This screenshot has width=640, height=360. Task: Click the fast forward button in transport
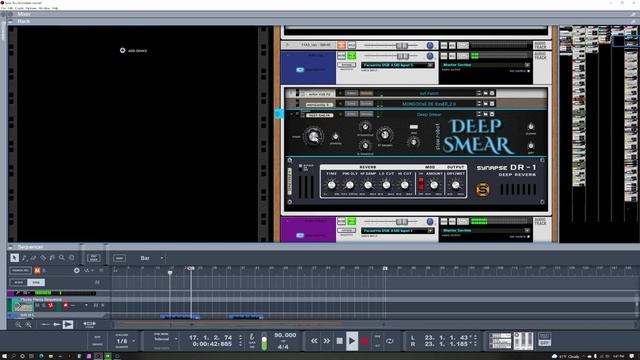(327, 341)
